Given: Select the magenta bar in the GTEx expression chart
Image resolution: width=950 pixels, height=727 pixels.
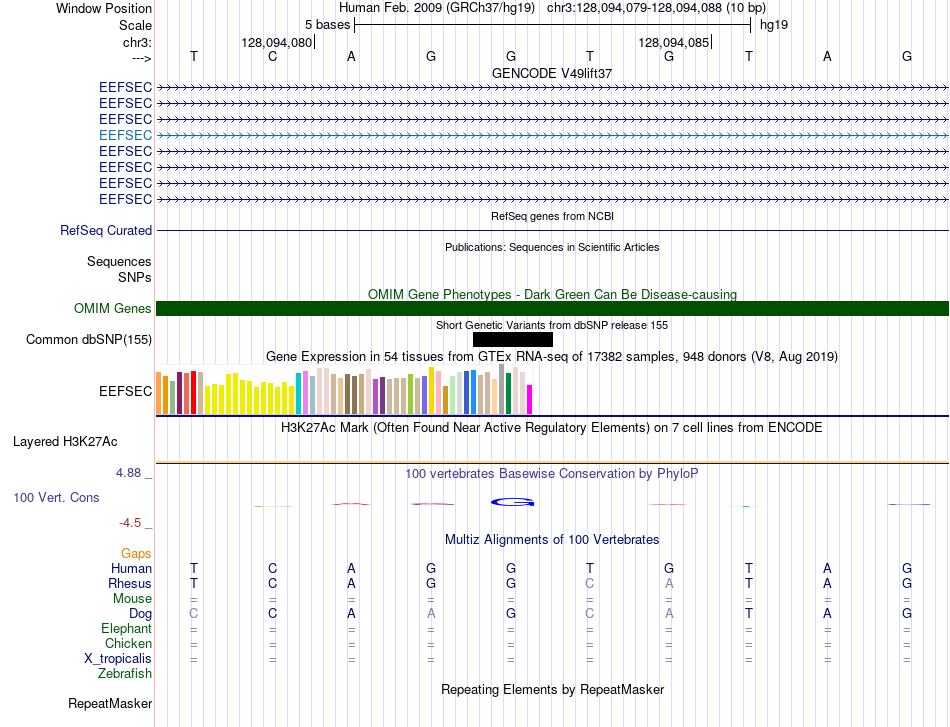Looking at the screenshot, I should (530, 399).
